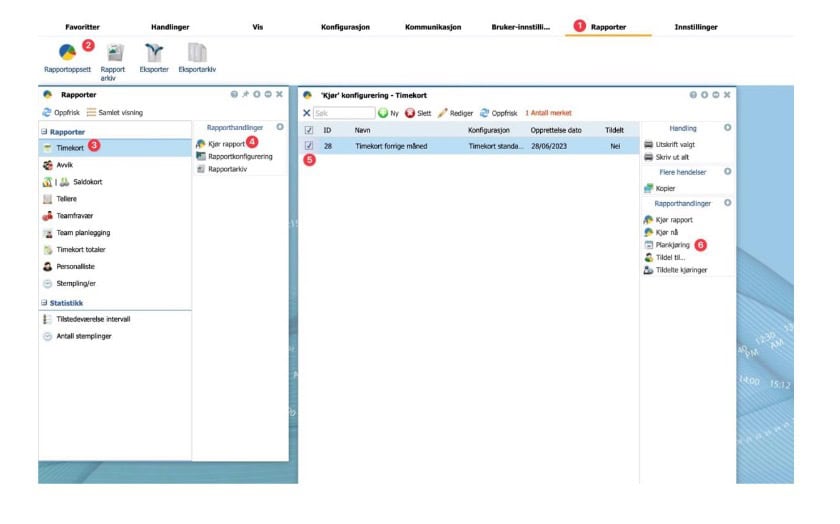Screen dimensions: 840x524
Task: Collapse the Rapporter tree group
Action: click(44, 132)
